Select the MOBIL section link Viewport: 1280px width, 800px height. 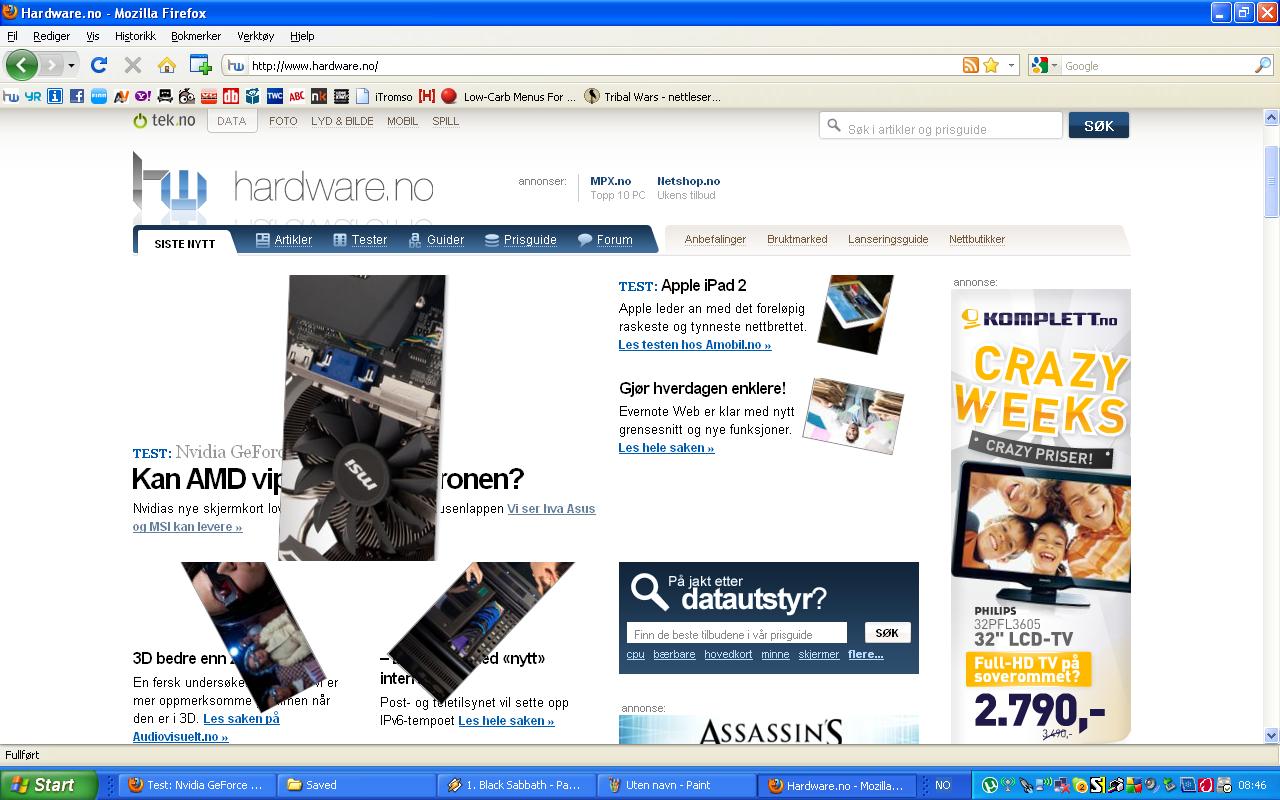pos(402,121)
